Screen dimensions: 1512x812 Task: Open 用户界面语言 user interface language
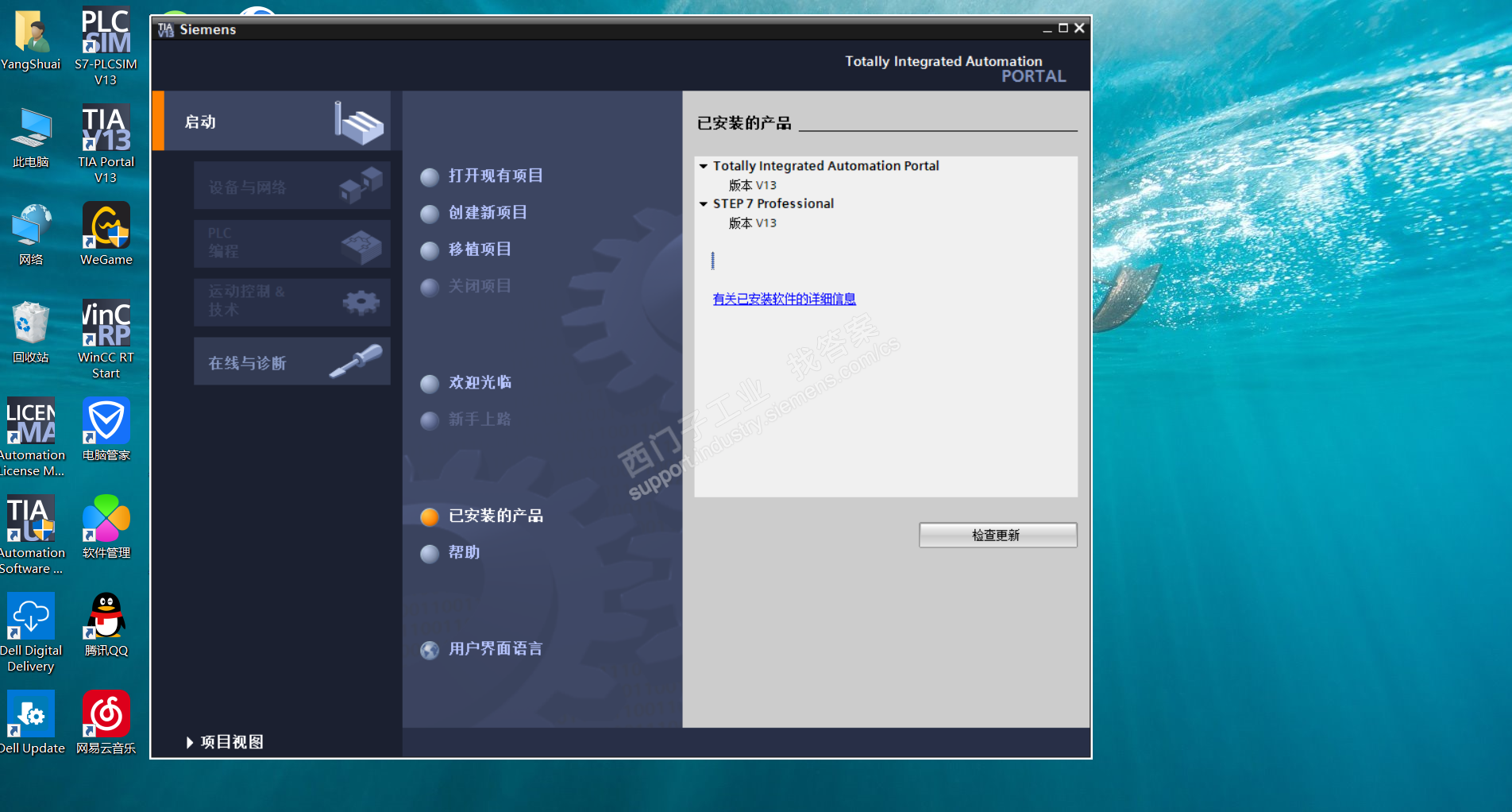click(x=482, y=650)
